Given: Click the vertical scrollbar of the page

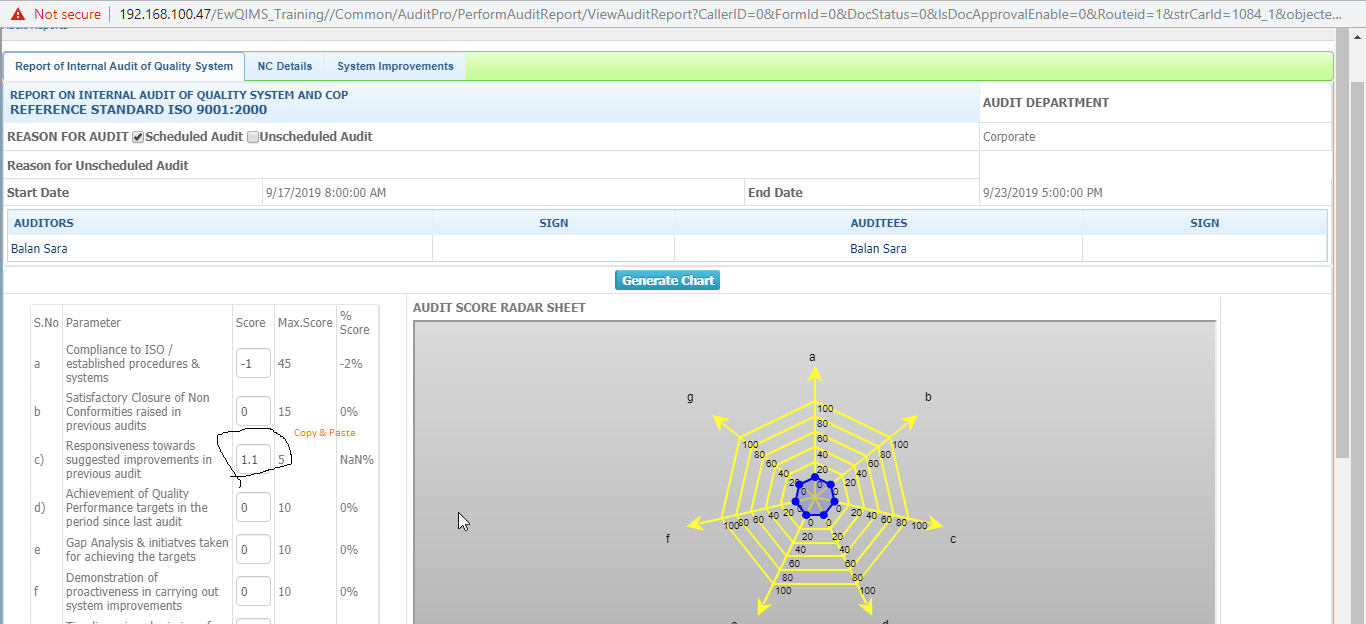Looking at the screenshot, I should pyautogui.click(x=1357, y=272).
